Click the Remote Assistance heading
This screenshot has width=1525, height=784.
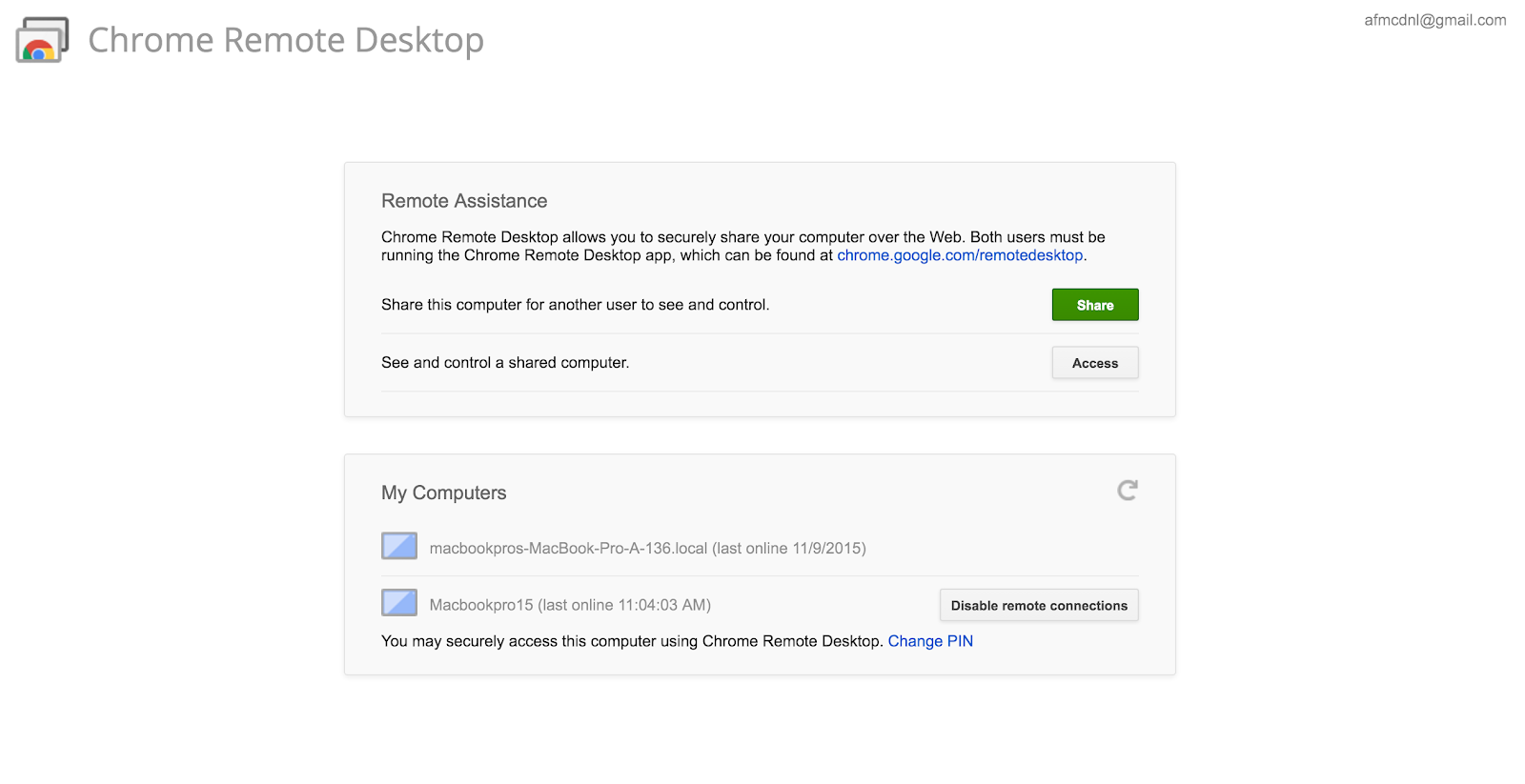(x=464, y=201)
